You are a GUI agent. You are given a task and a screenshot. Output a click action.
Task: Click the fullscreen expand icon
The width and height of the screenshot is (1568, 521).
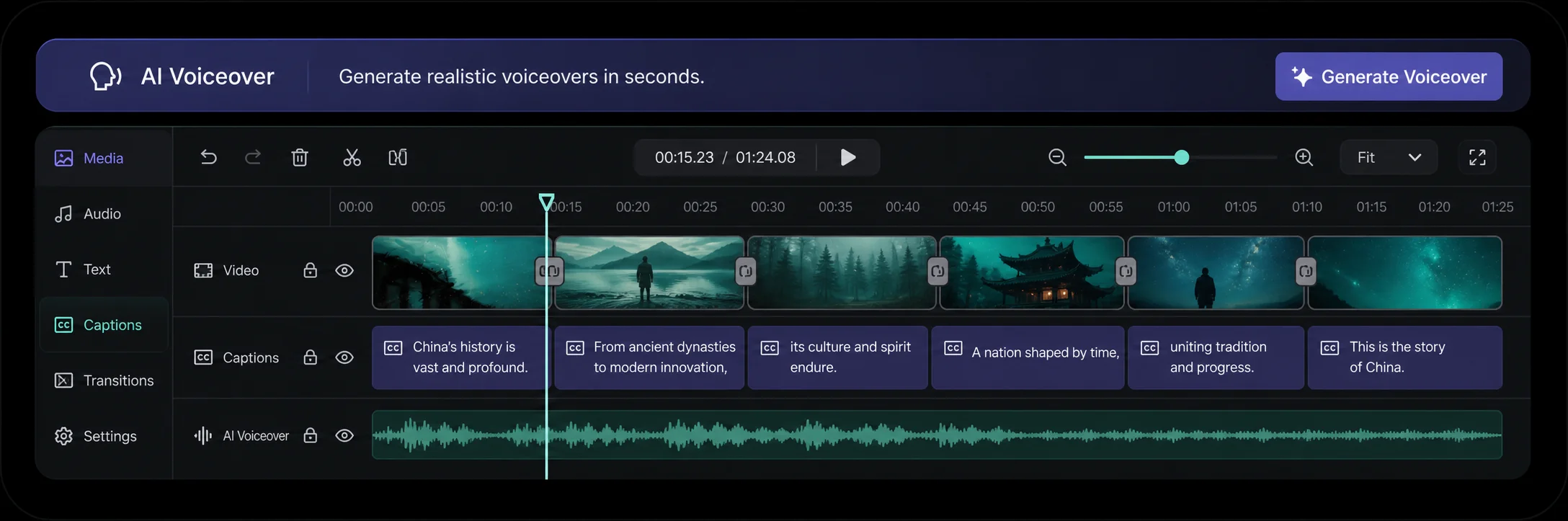(1477, 157)
